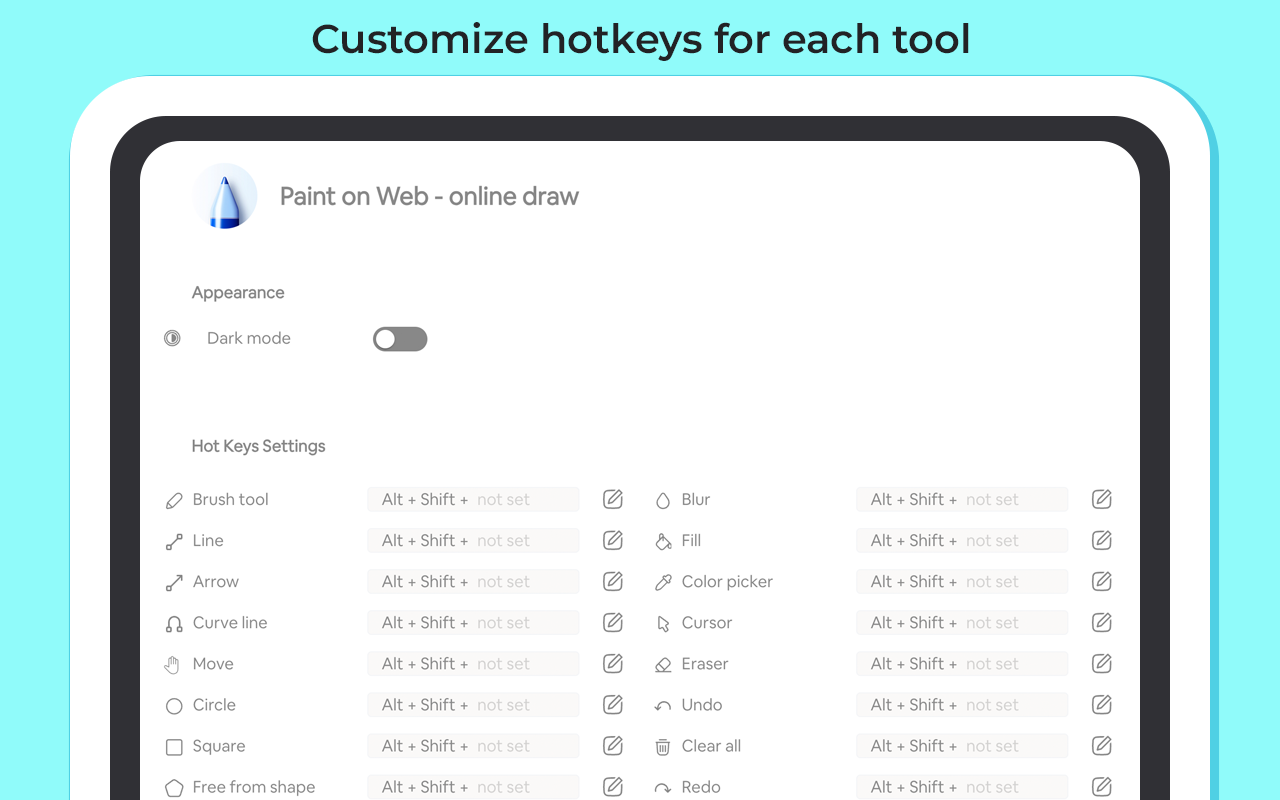1280x800 pixels.
Task: Click the Redo arrow icon
Action: tap(663, 788)
